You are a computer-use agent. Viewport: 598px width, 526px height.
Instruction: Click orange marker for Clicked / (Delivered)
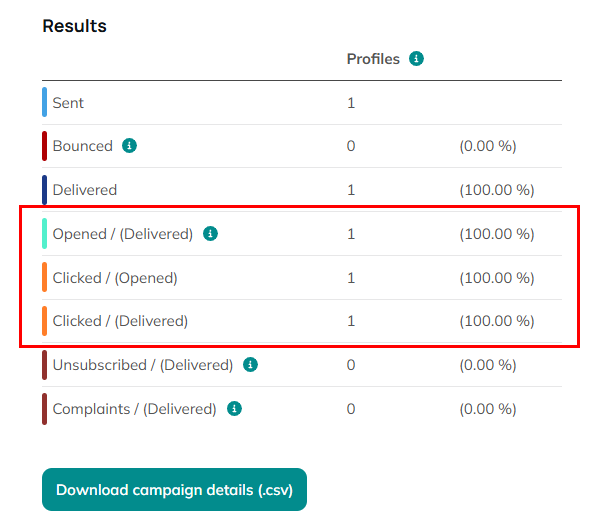click(x=44, y=321)
